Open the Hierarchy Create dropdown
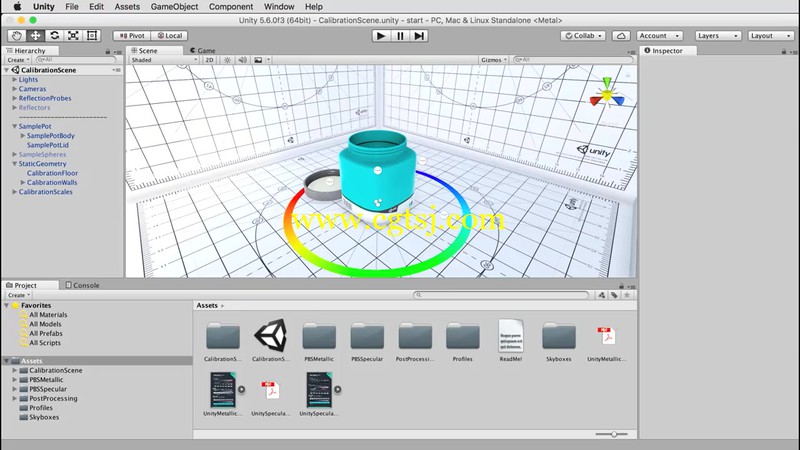Image resolution: width=800 pixels, height=450 pixels. coord(18,60)
